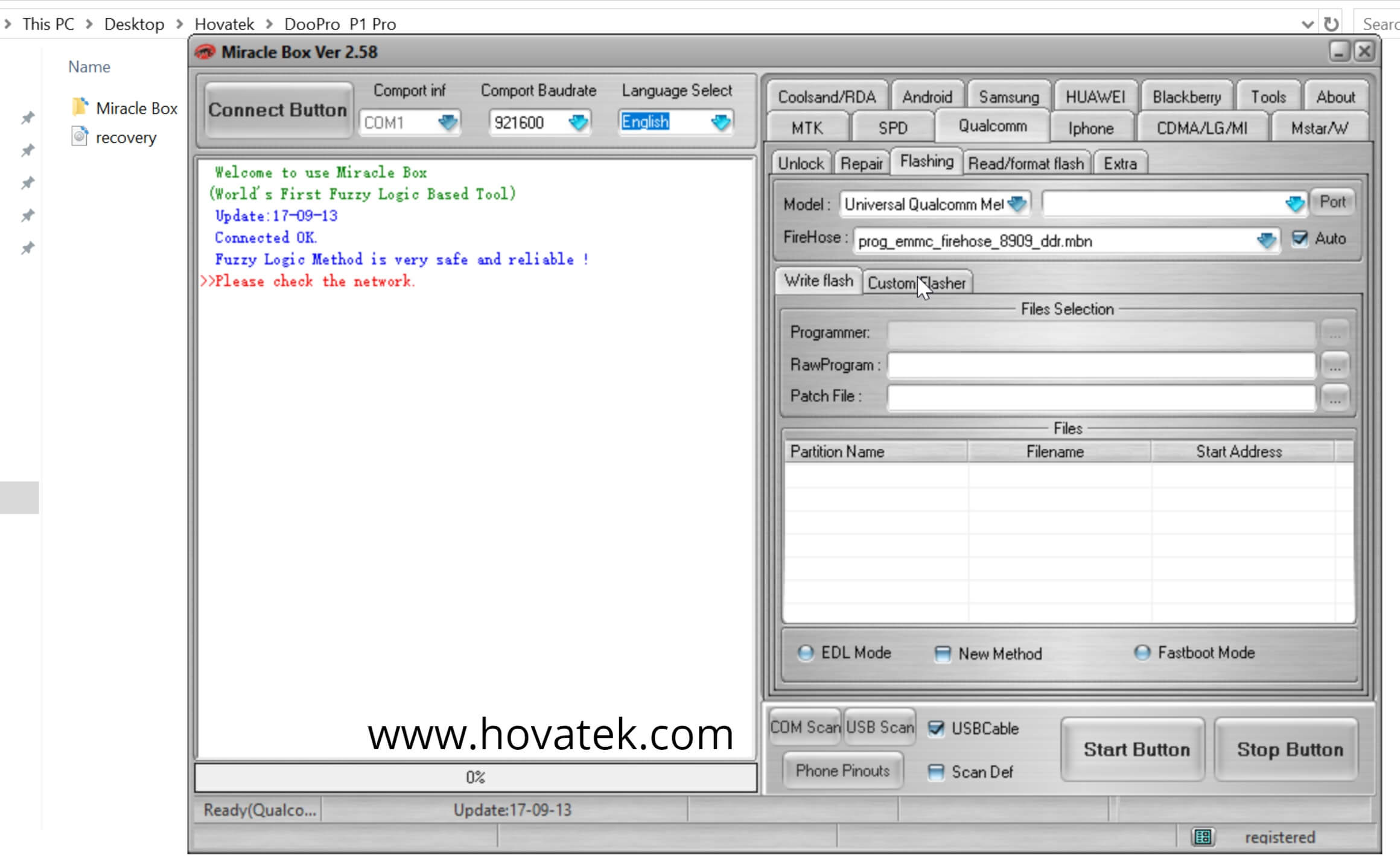Viewport: 1400px width, 856px height.
Task: Open the HUAWEI tab
Action: tap(1095, 97)
